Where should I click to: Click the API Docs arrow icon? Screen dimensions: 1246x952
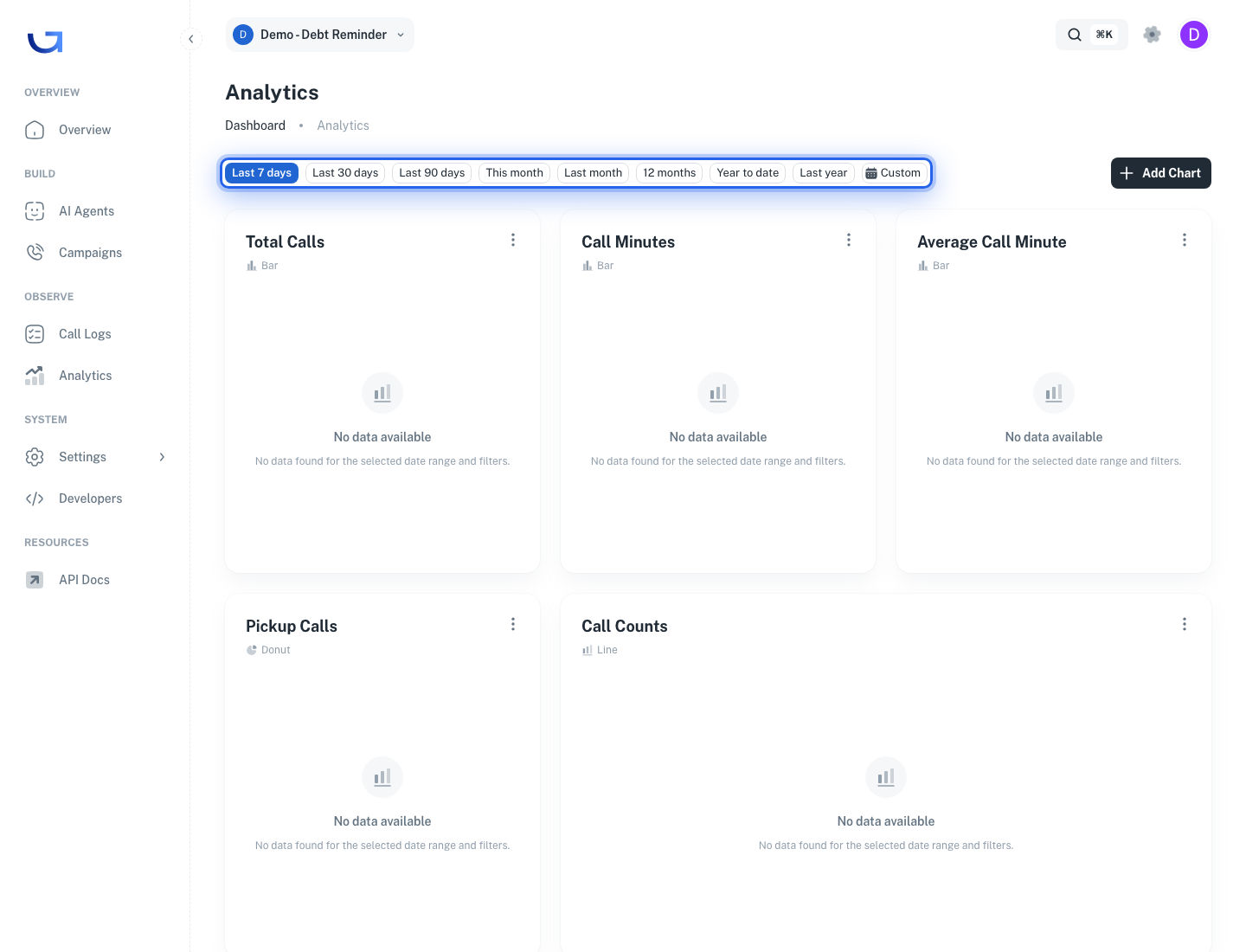tap(35, 580)
